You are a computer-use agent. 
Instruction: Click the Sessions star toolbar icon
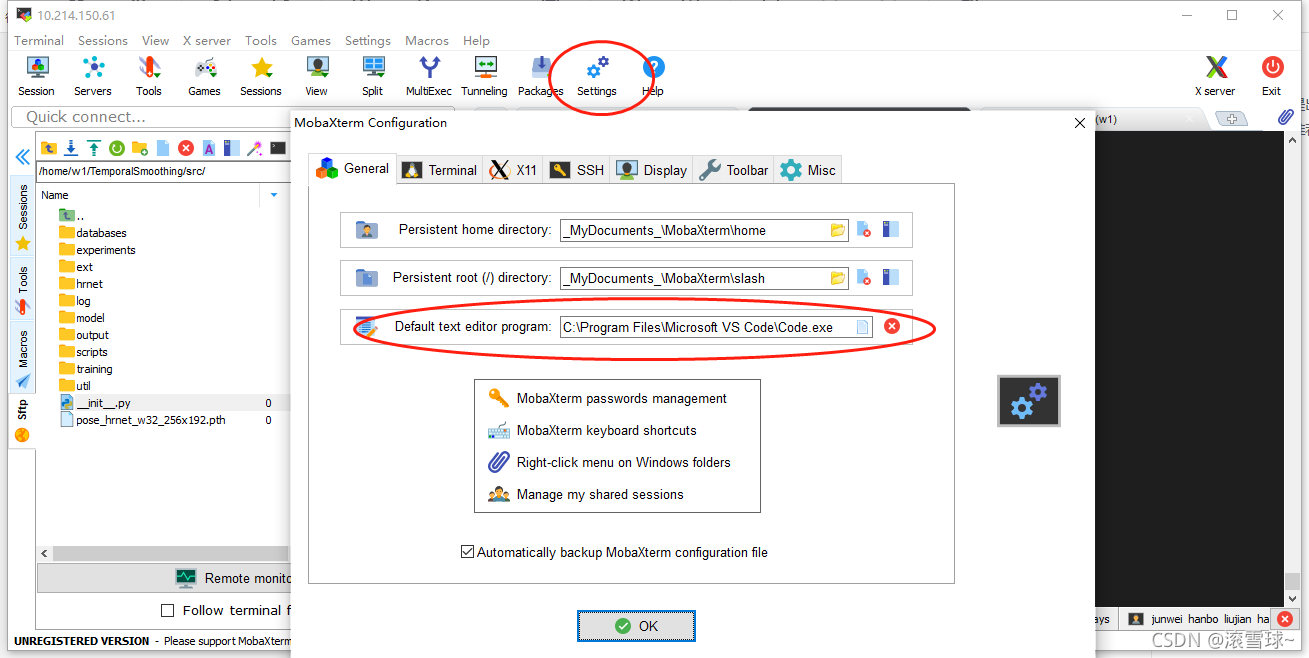coord(261,76)
